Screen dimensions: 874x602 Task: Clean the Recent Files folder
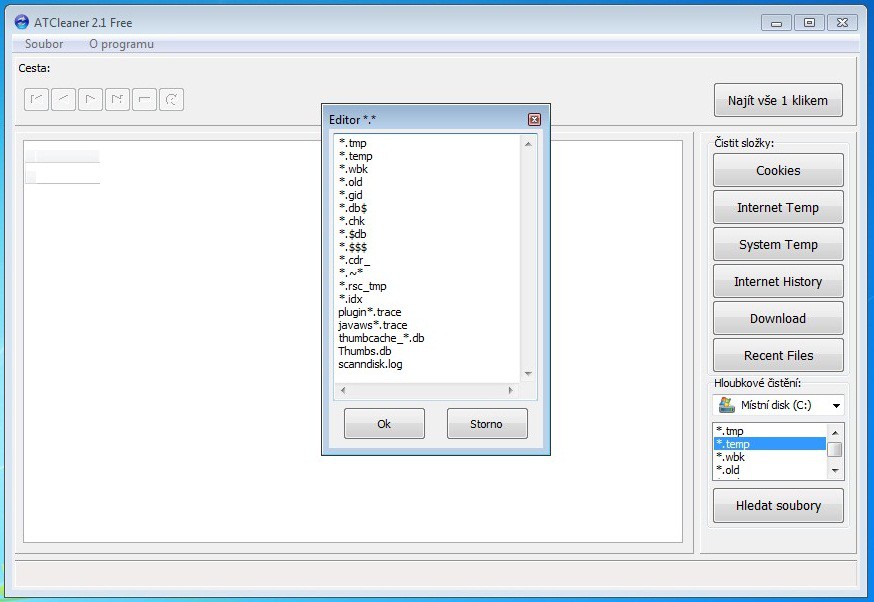pos(778,355)
